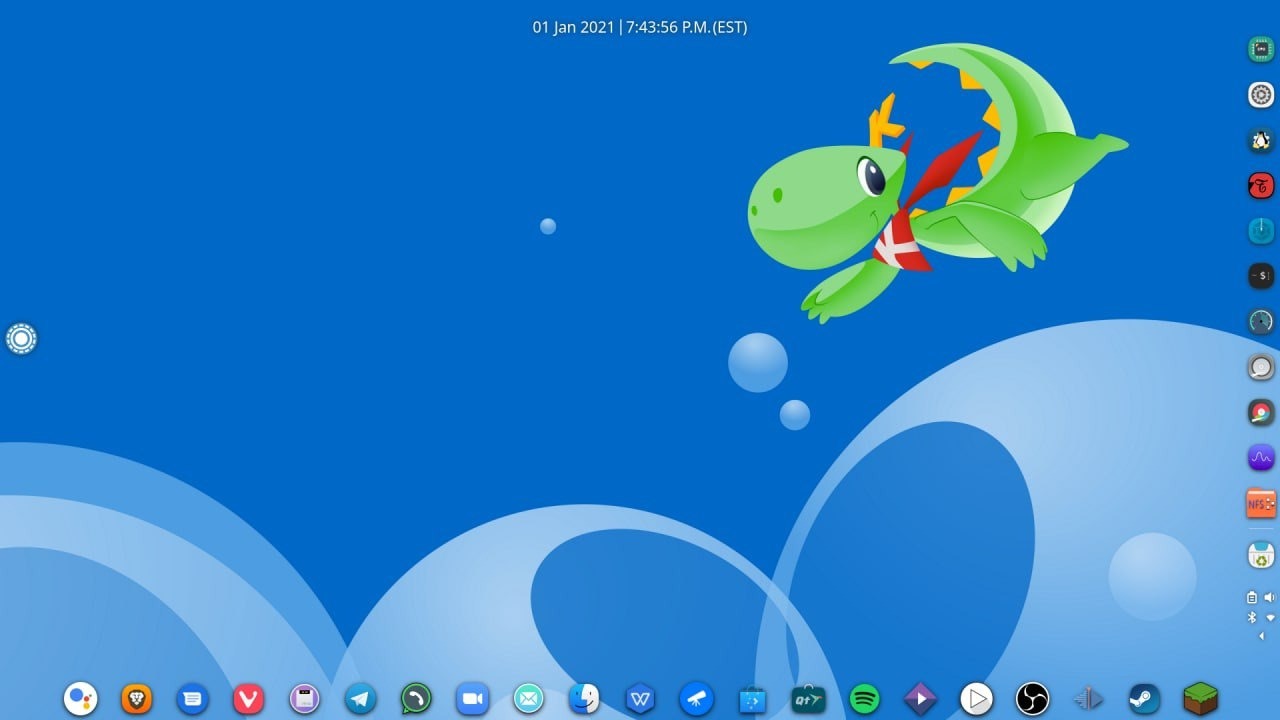Launch the Brave browser
This screenshot has width=1280, height=720.
tap(136, 698)
